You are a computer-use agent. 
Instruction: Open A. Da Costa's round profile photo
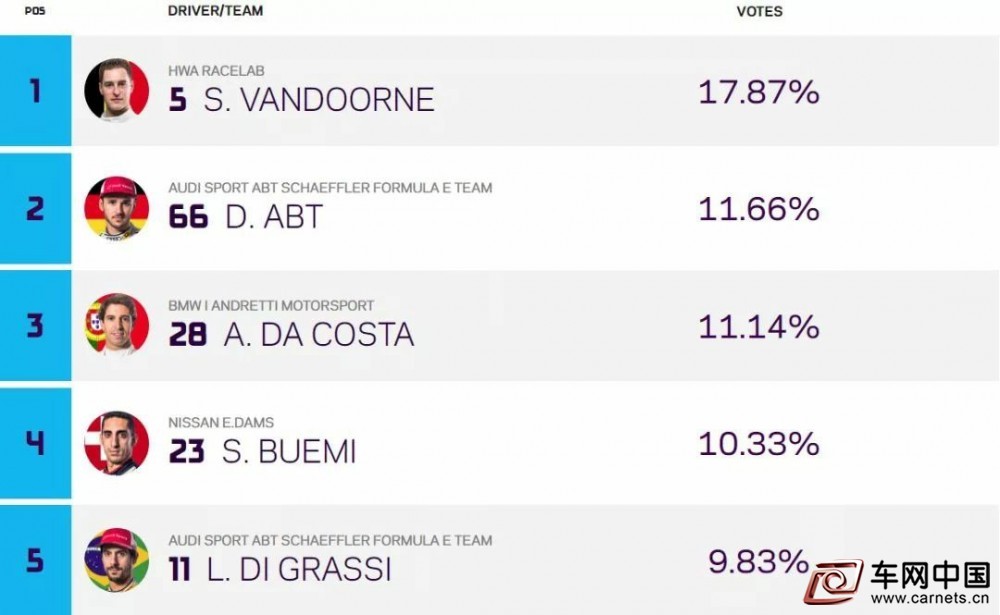116,325
